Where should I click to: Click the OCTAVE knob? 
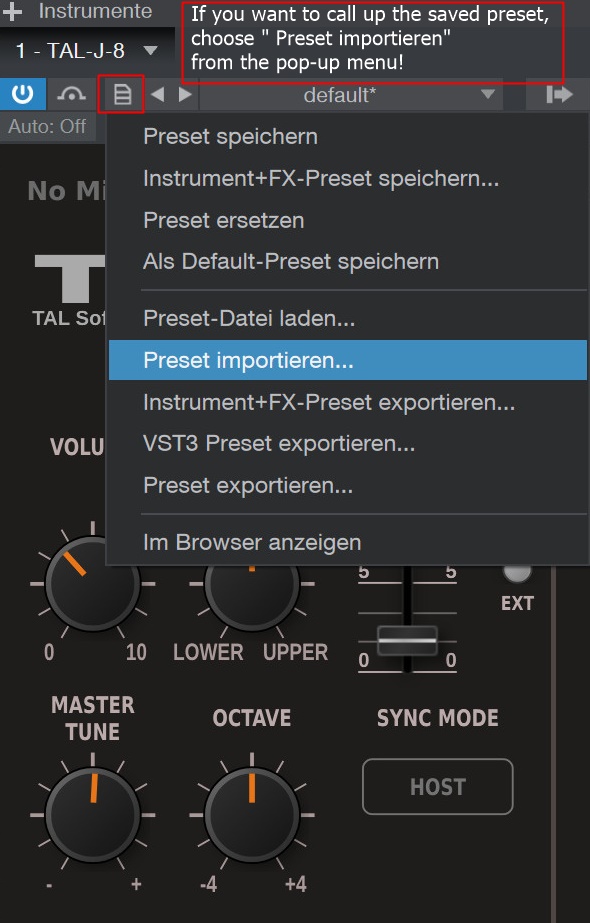252,815
